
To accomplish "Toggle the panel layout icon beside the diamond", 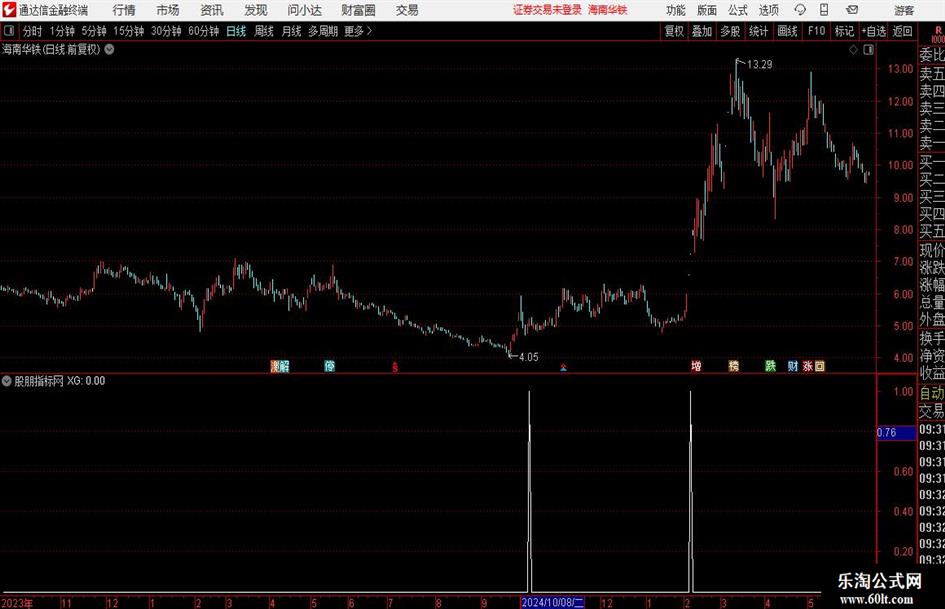I will (x=868, y=50).
